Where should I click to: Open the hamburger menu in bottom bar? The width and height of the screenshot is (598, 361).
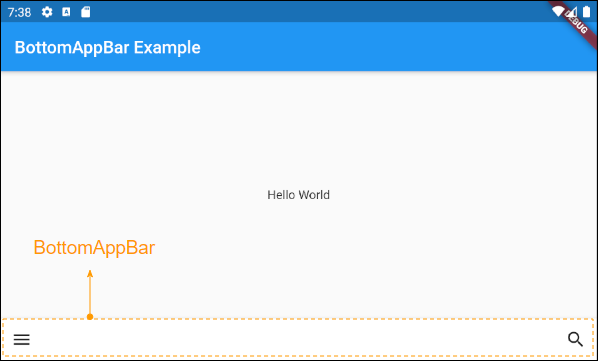[x=22, y=339]
